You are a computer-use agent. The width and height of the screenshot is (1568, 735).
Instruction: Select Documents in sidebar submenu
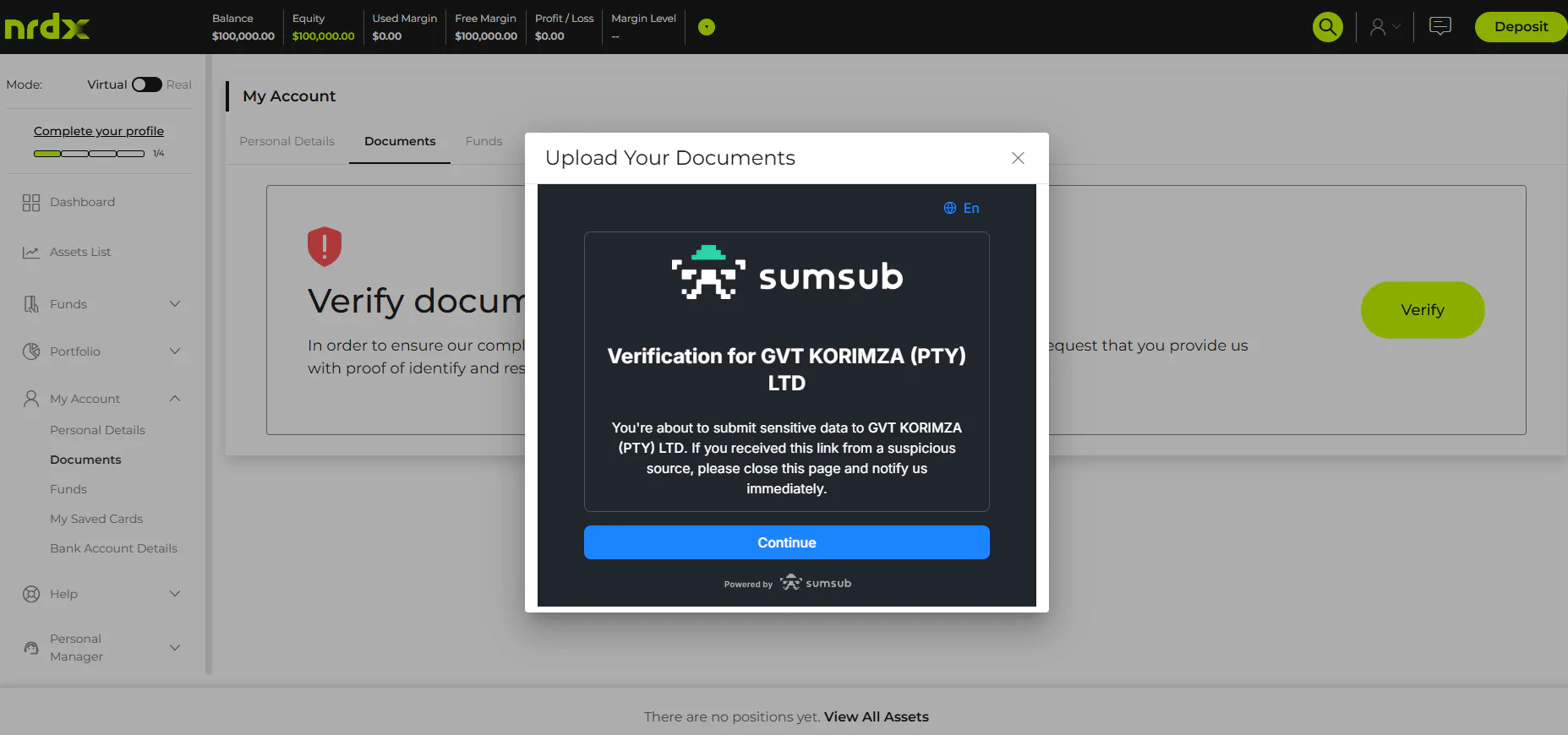tap(85, 460)
